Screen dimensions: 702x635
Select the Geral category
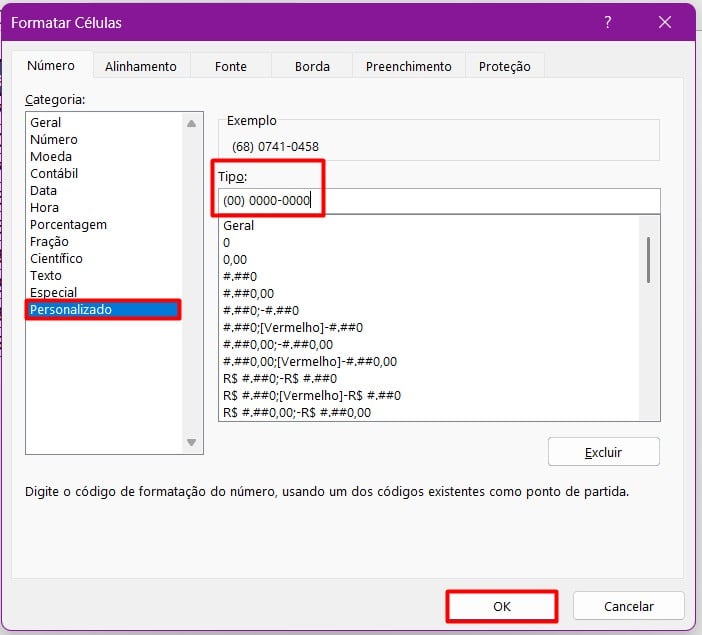pyautogui.click(x=104, y=122)
